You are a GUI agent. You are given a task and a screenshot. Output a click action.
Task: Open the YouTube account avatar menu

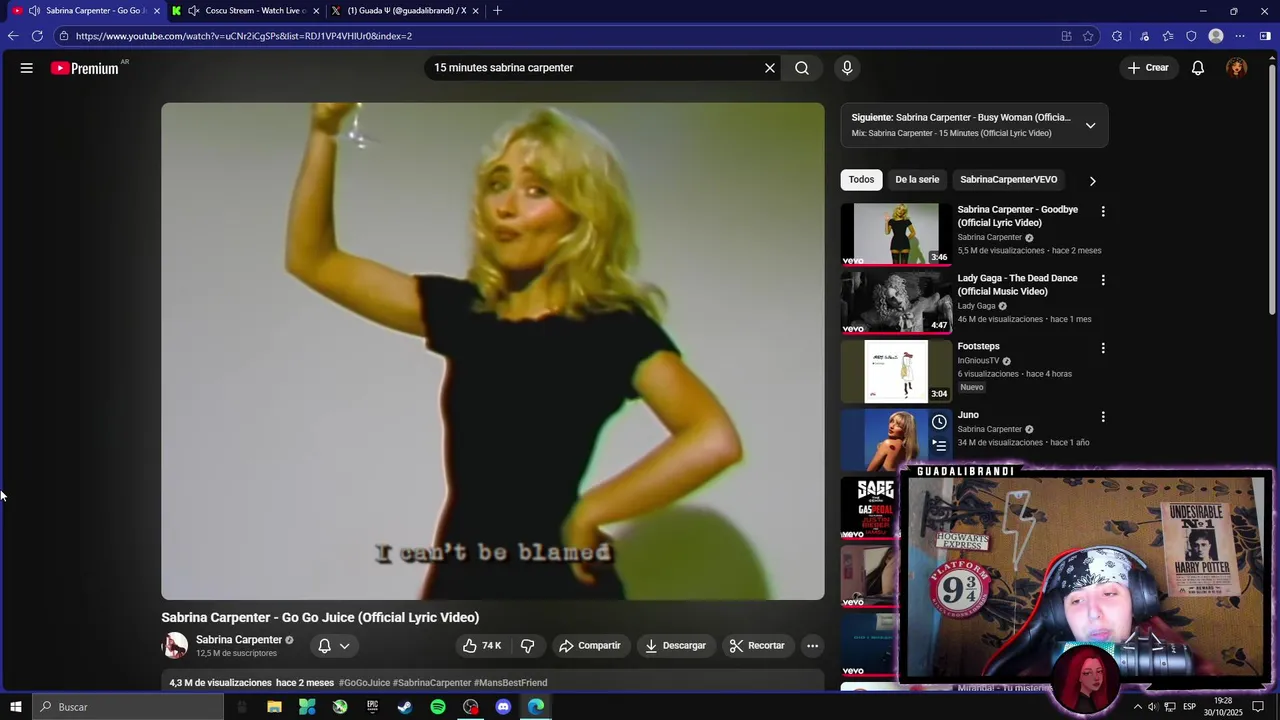pyautogui.click(x=1237, y=68)
